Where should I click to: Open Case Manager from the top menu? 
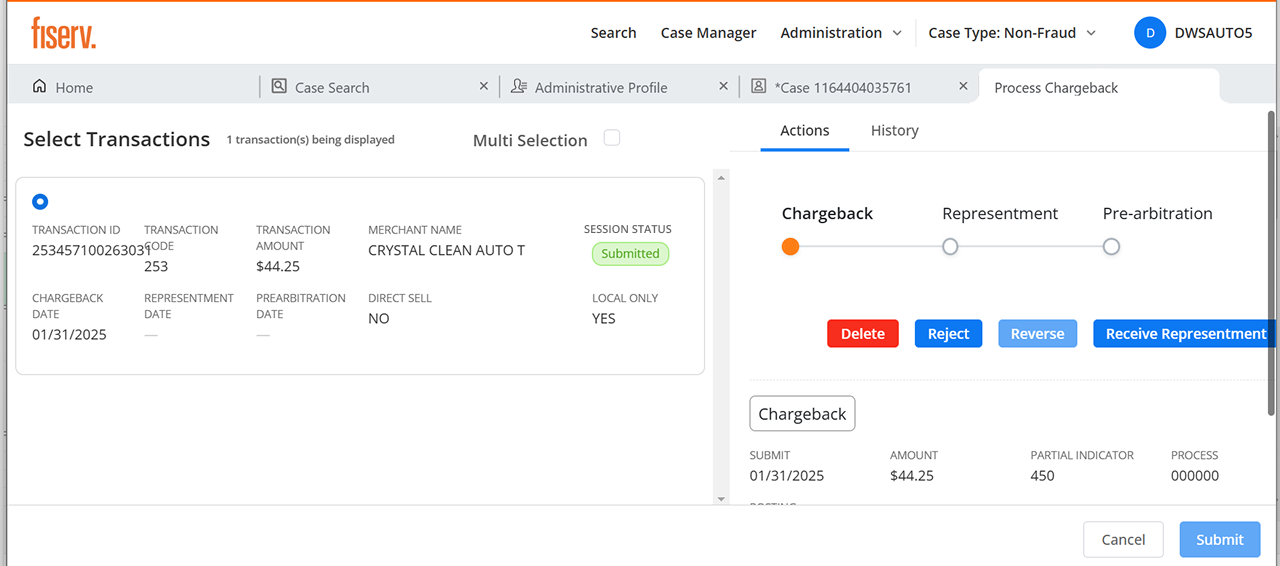708,33
